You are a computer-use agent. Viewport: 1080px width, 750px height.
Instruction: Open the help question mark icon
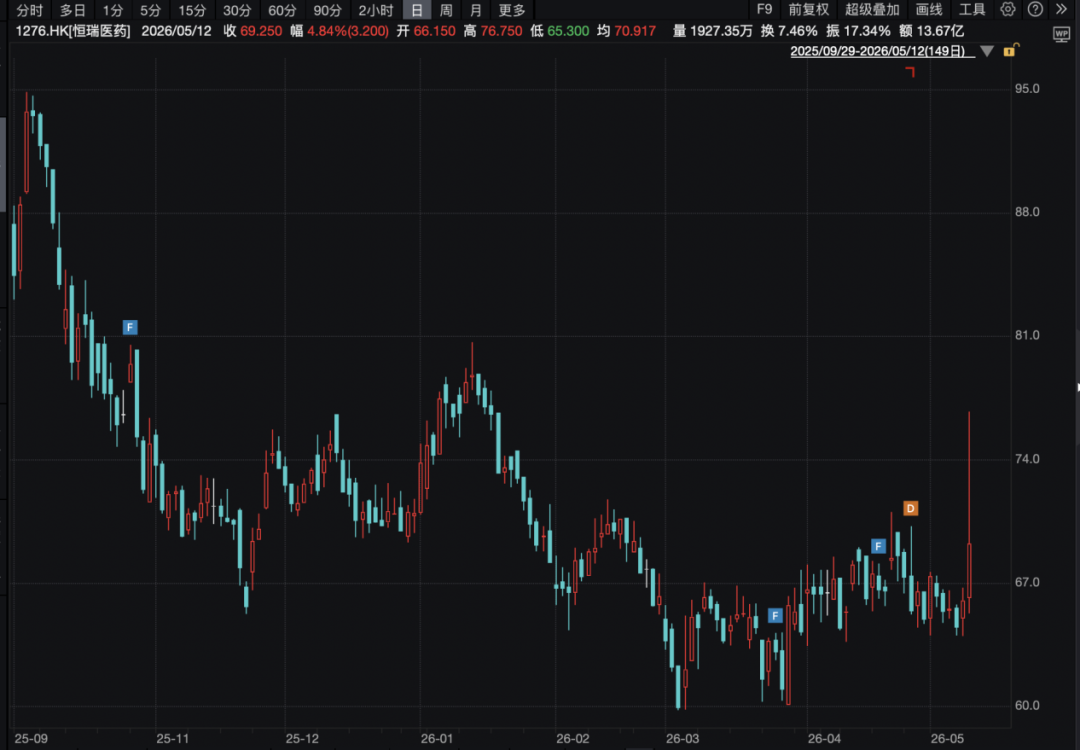[1035, 10]
